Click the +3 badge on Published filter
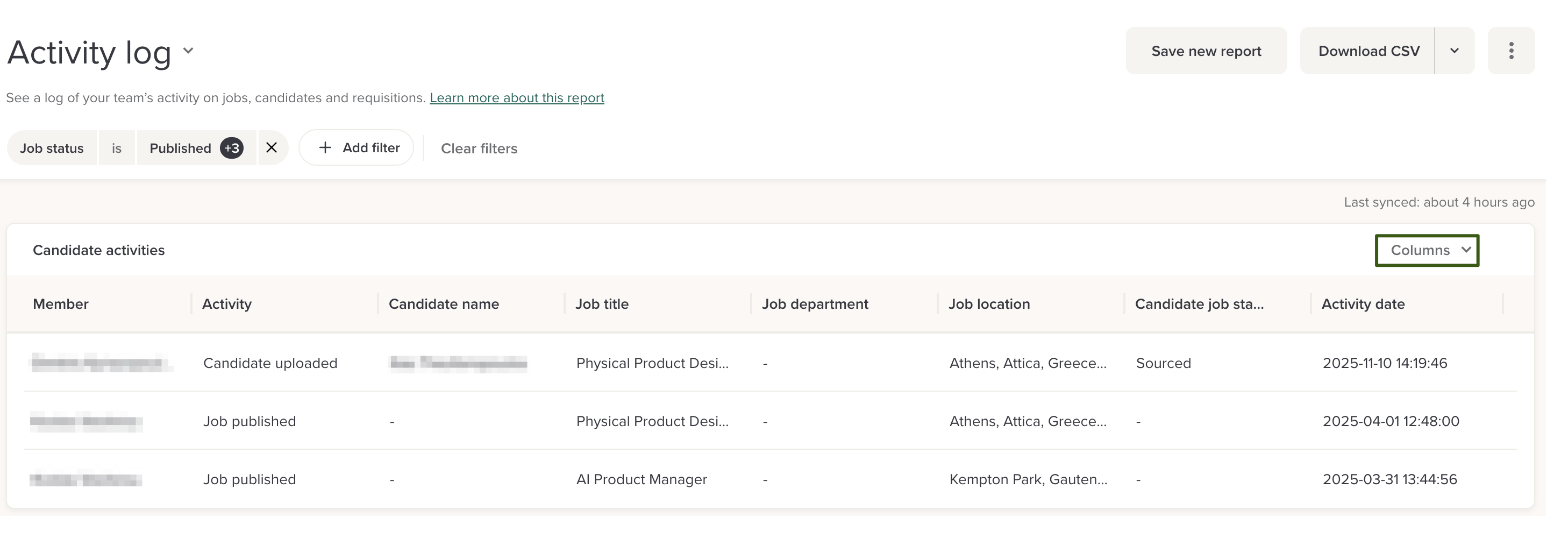The width and height of the screenshot is (1568, 538). 231,148
